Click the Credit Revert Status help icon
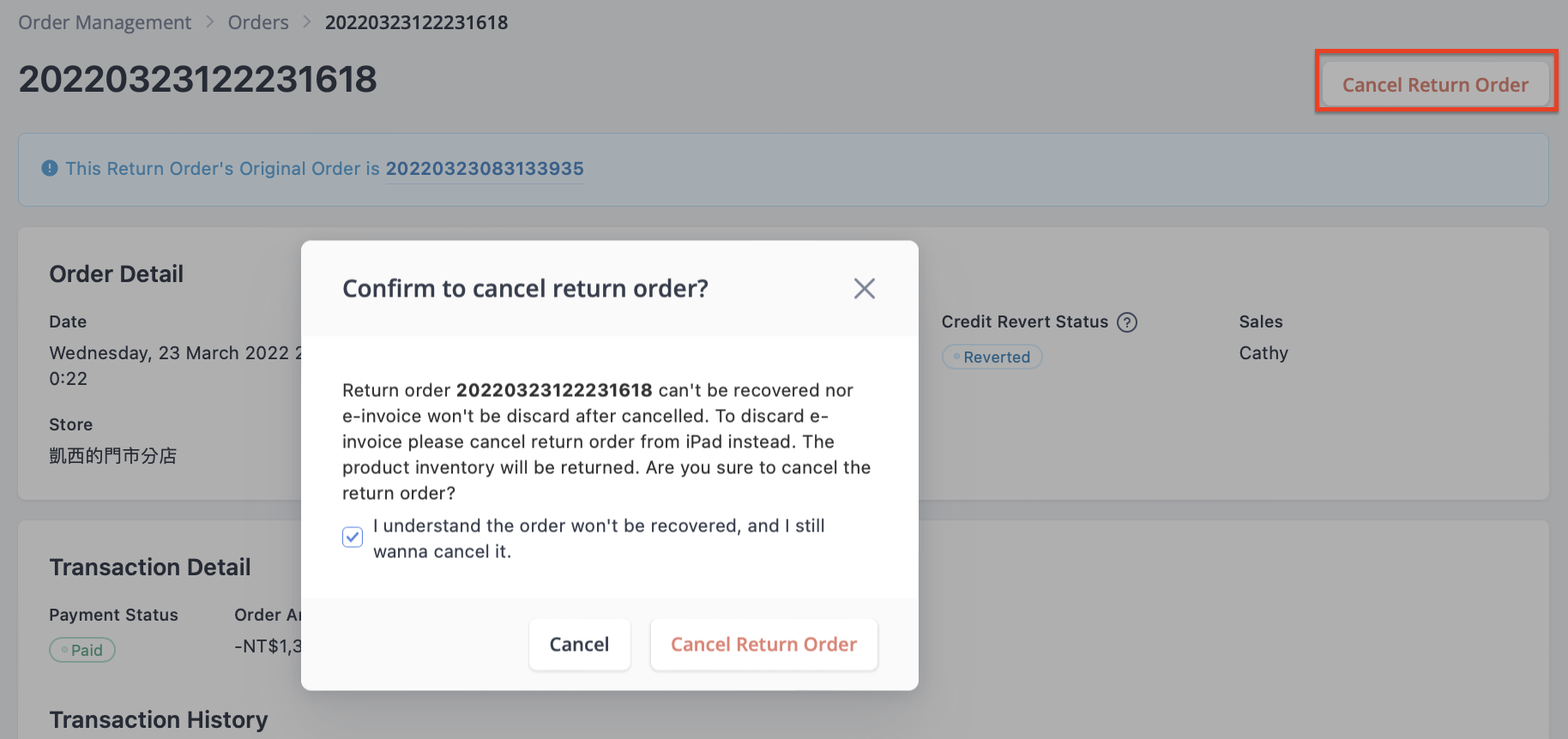This screenshot has width=1568, height=739. point(1127,322)
